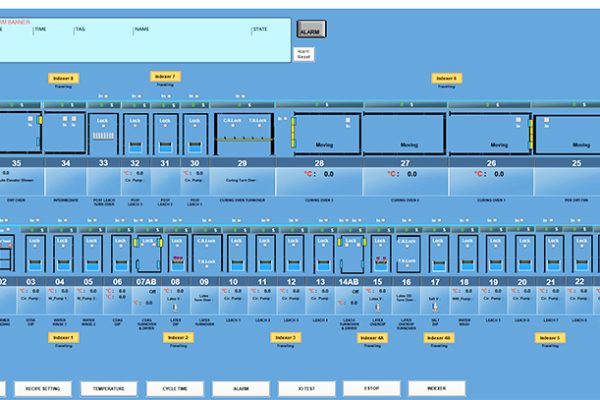600x400 pixels.
Task: Select the Indexer 4B label
Action: click(439, 338)
